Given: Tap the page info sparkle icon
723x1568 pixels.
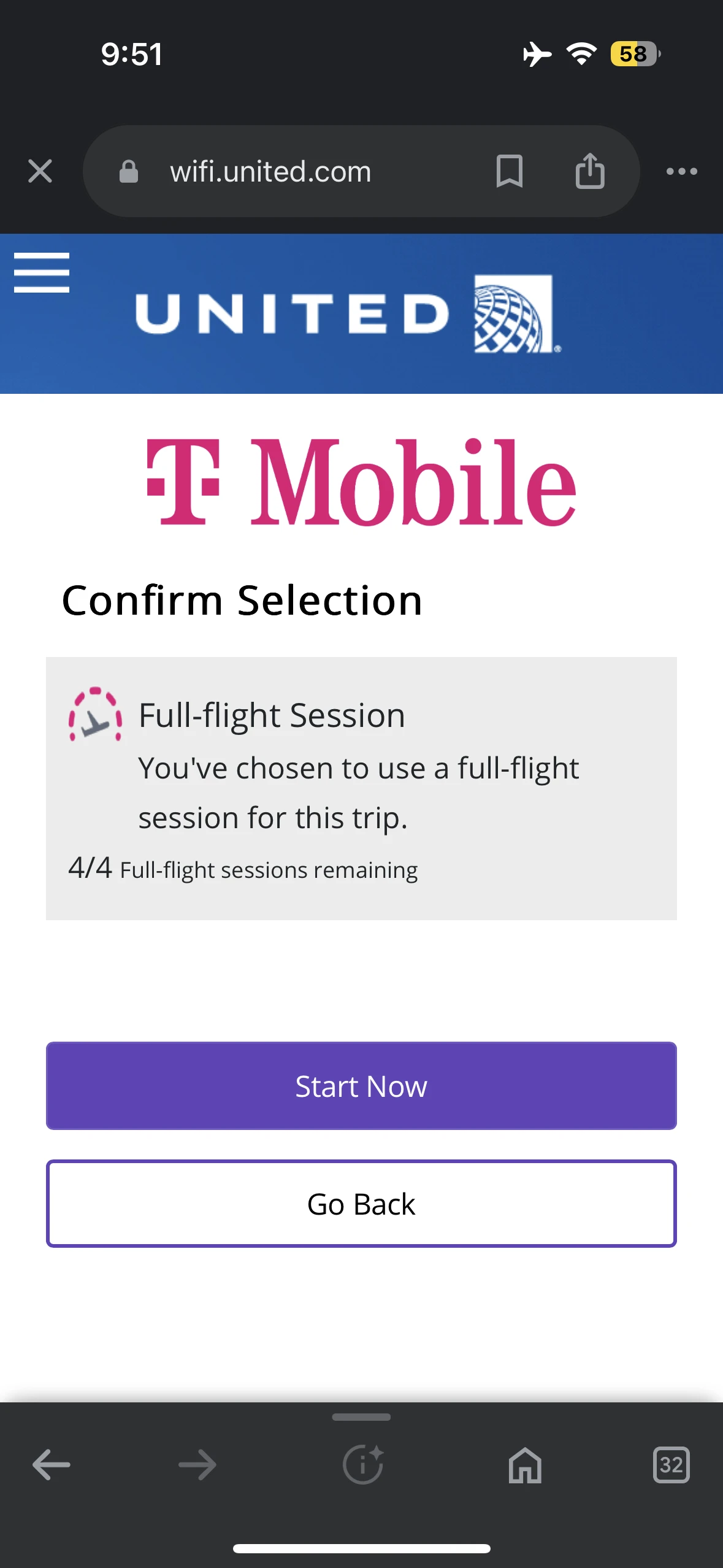Looking at the screenshot, I should tap(362, 1465).
